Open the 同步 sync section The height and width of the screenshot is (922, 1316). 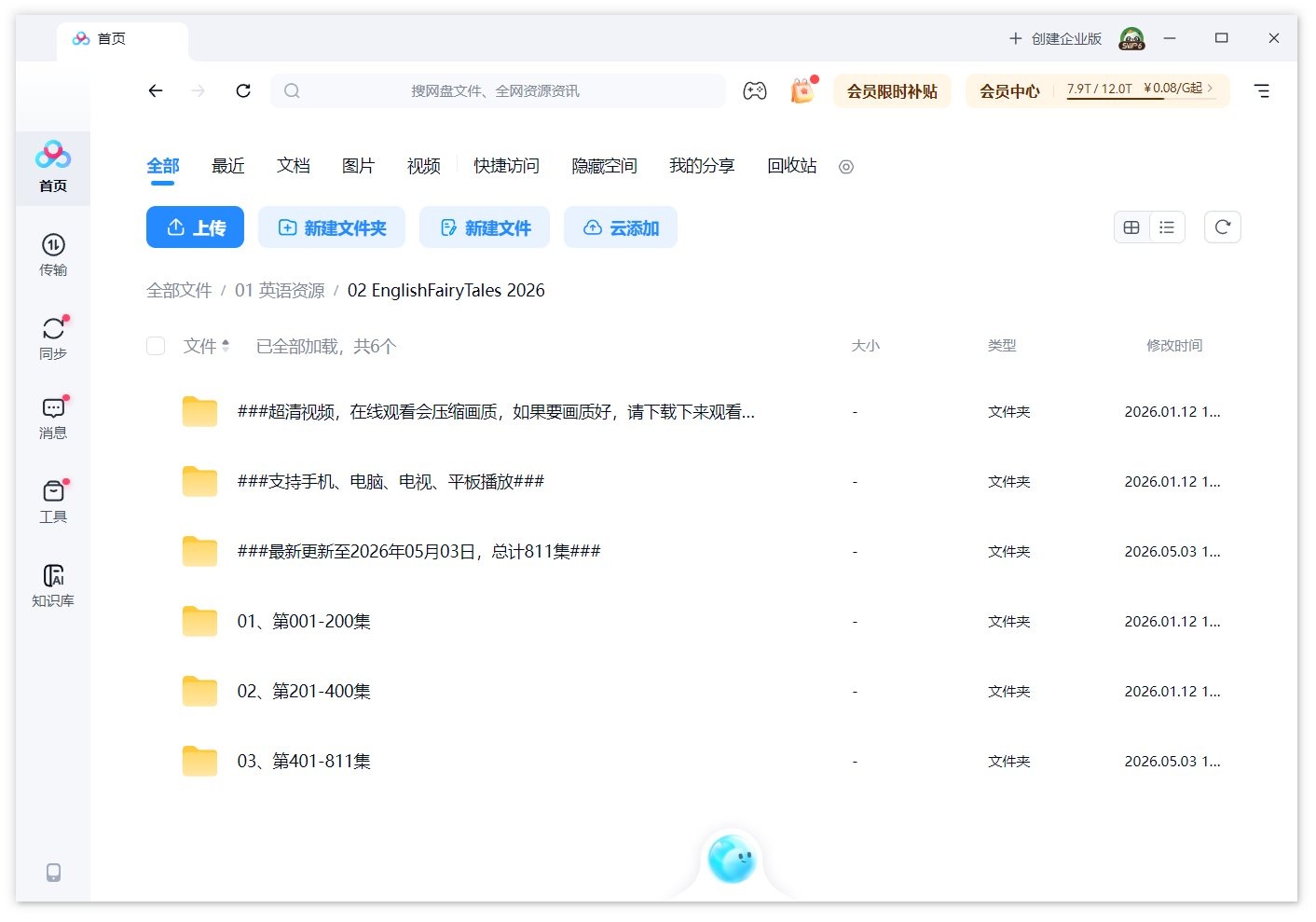pyautogui.click(x=53, y=338)
